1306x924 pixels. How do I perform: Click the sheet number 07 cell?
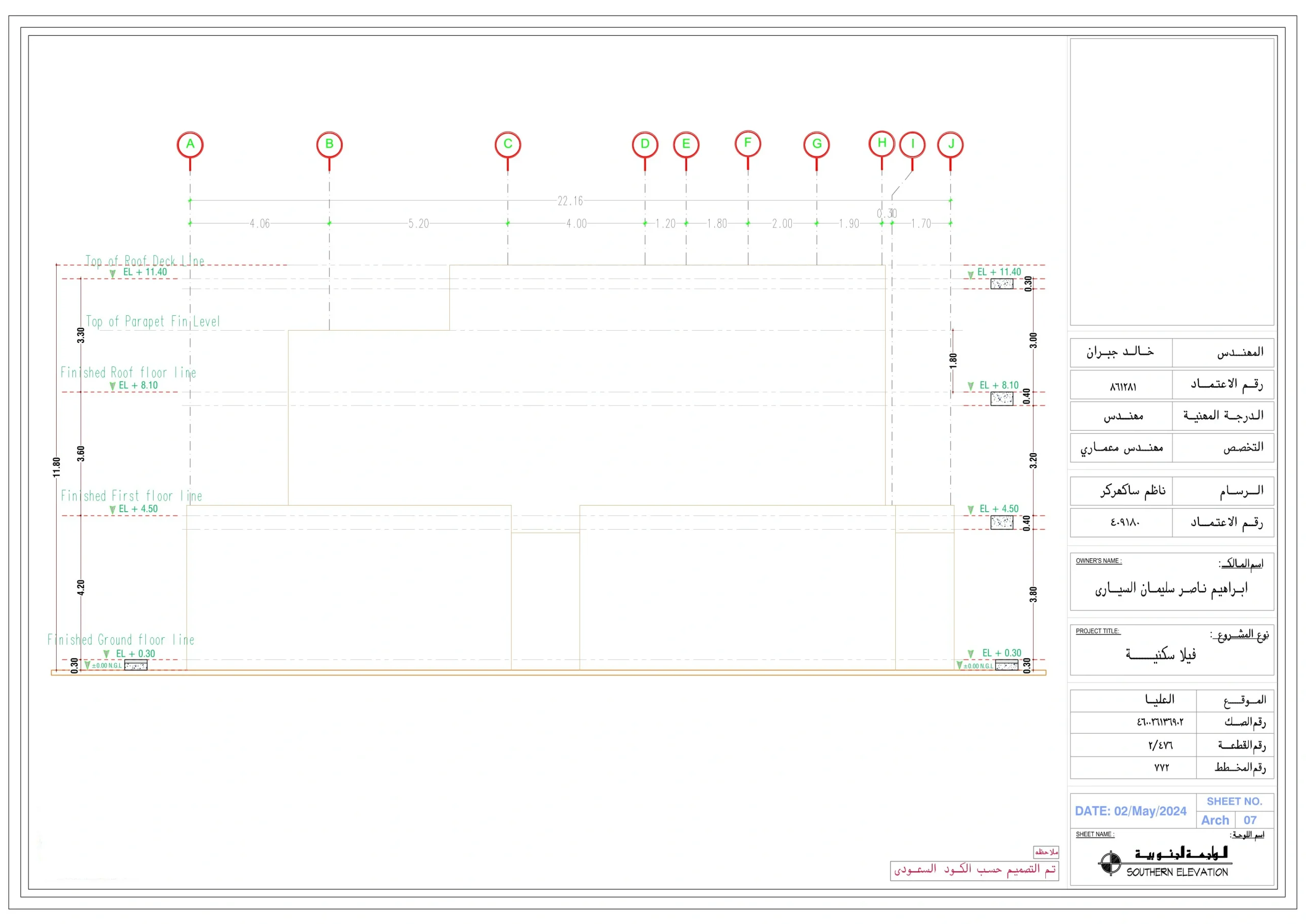tap(1250, 820)
